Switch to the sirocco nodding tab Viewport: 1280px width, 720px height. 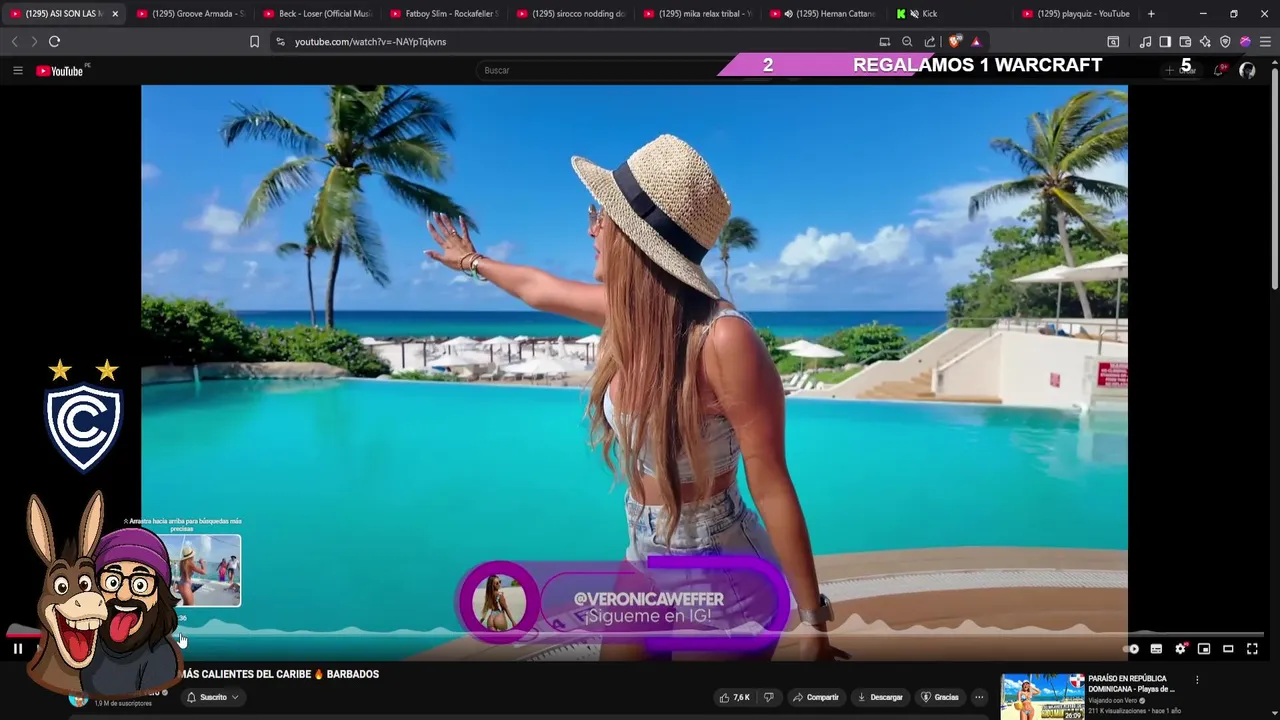click(x=571, y=14)
